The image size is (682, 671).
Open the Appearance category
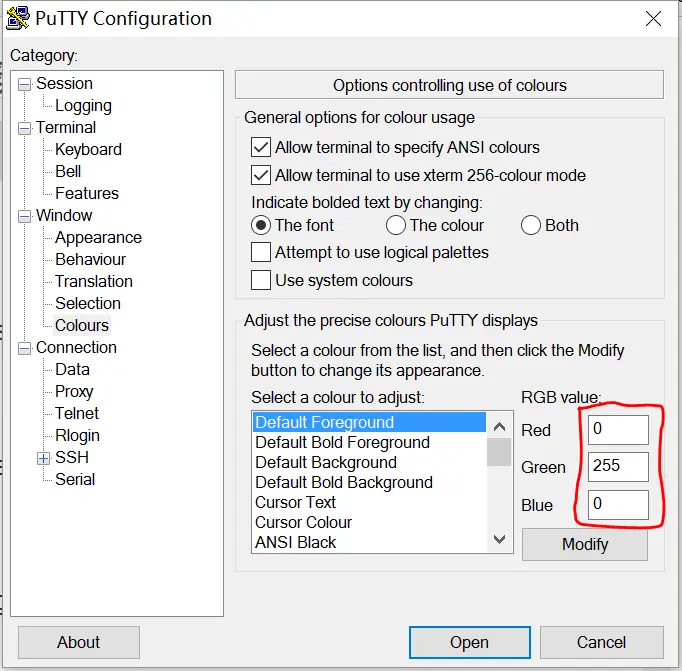click(x=98, y=237)
